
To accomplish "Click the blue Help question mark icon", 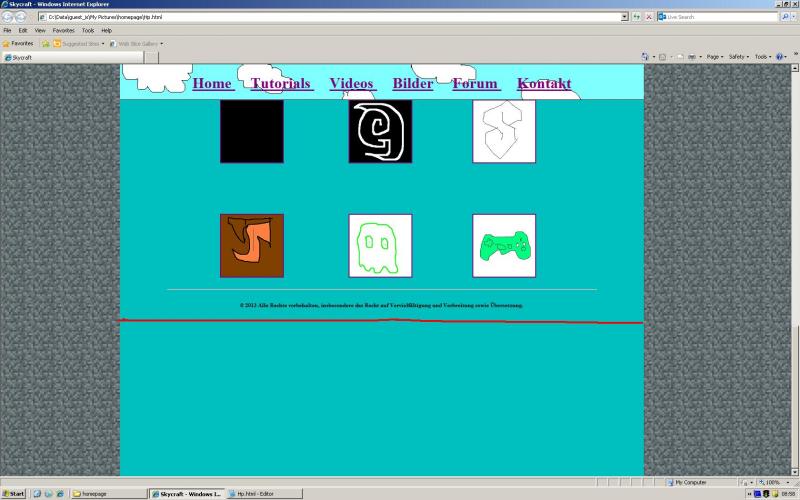I will click(779, 57).
